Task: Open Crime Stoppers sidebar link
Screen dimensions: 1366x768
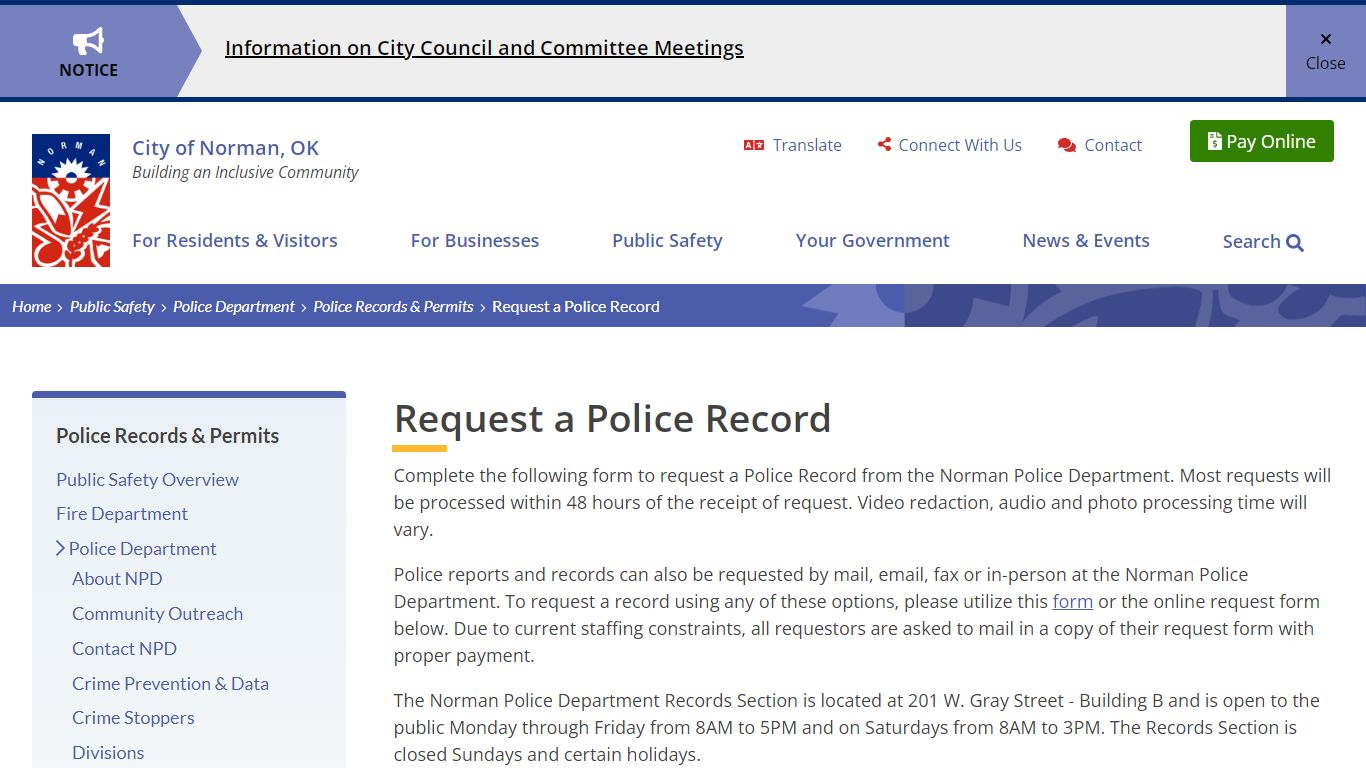Action: coord(133,717)
